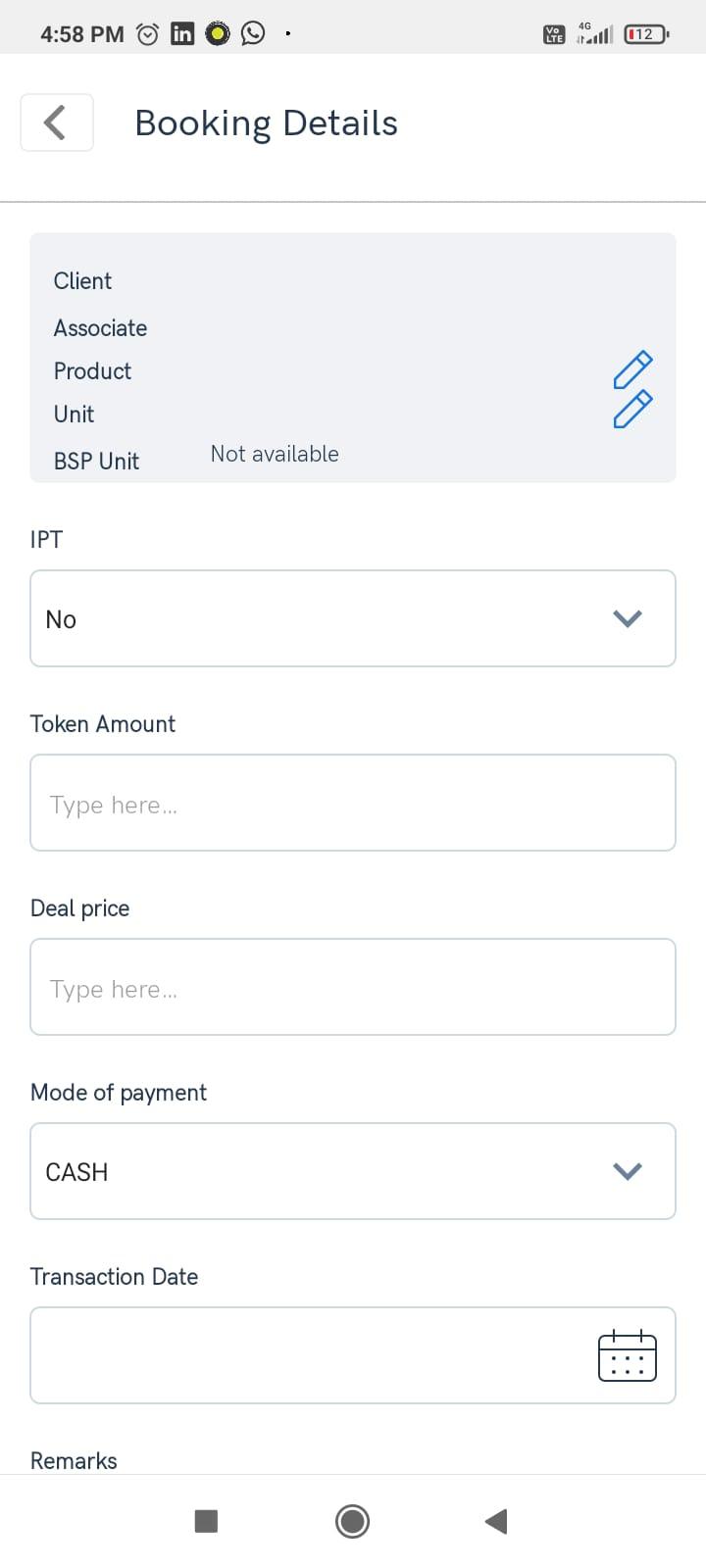Open the payment dropdown showing CASH
The height and width of the screenshot is (1568, 706).
(x=353, y=1171)
